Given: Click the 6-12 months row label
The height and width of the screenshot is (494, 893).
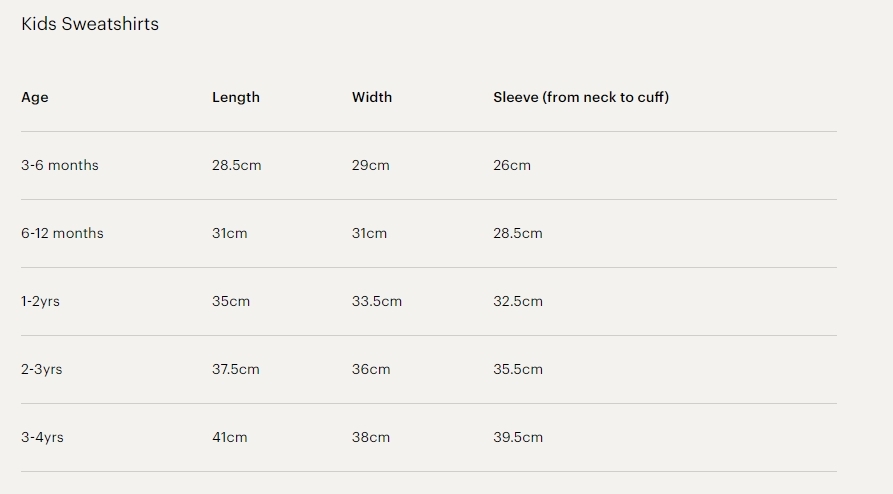Looking at the screenshot, I should pyautogui.click(x=62, y=233).
